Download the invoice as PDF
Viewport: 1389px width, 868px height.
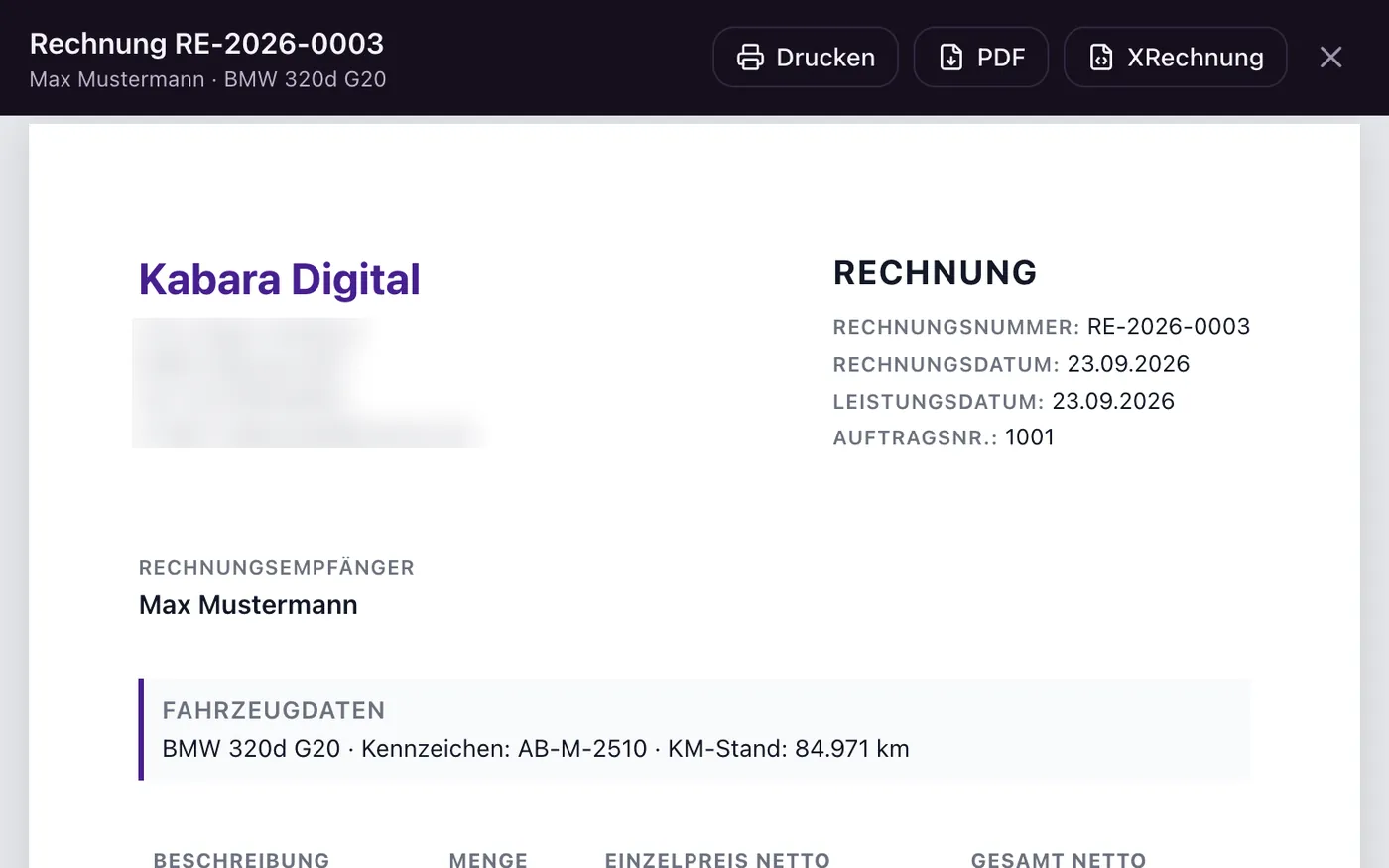981,58
